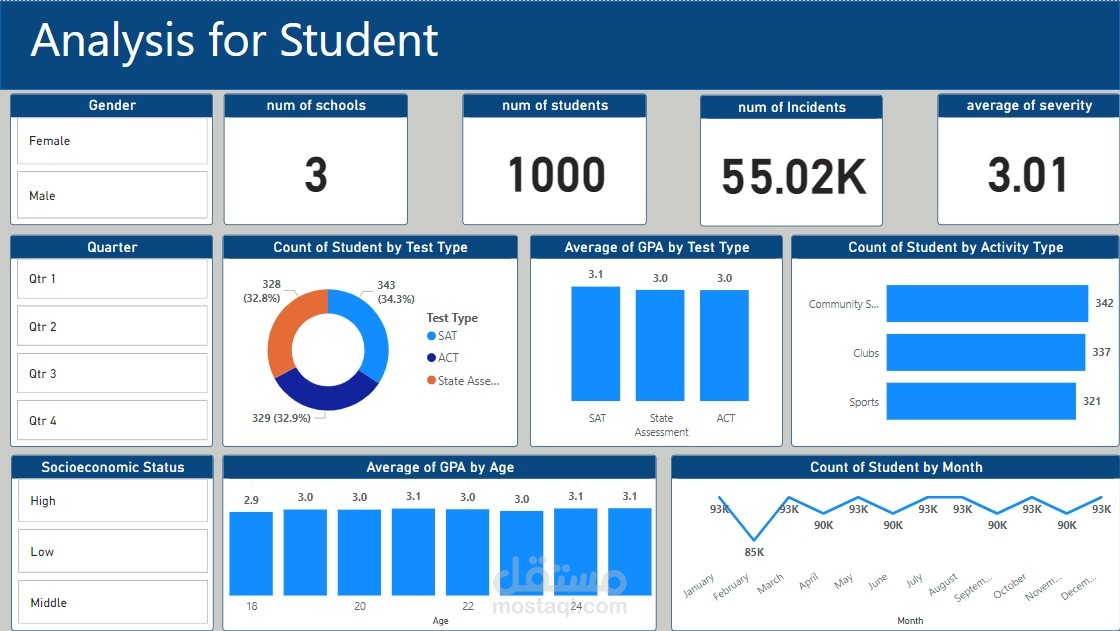Click the ACT bar in GPA chart

(724, 345)
